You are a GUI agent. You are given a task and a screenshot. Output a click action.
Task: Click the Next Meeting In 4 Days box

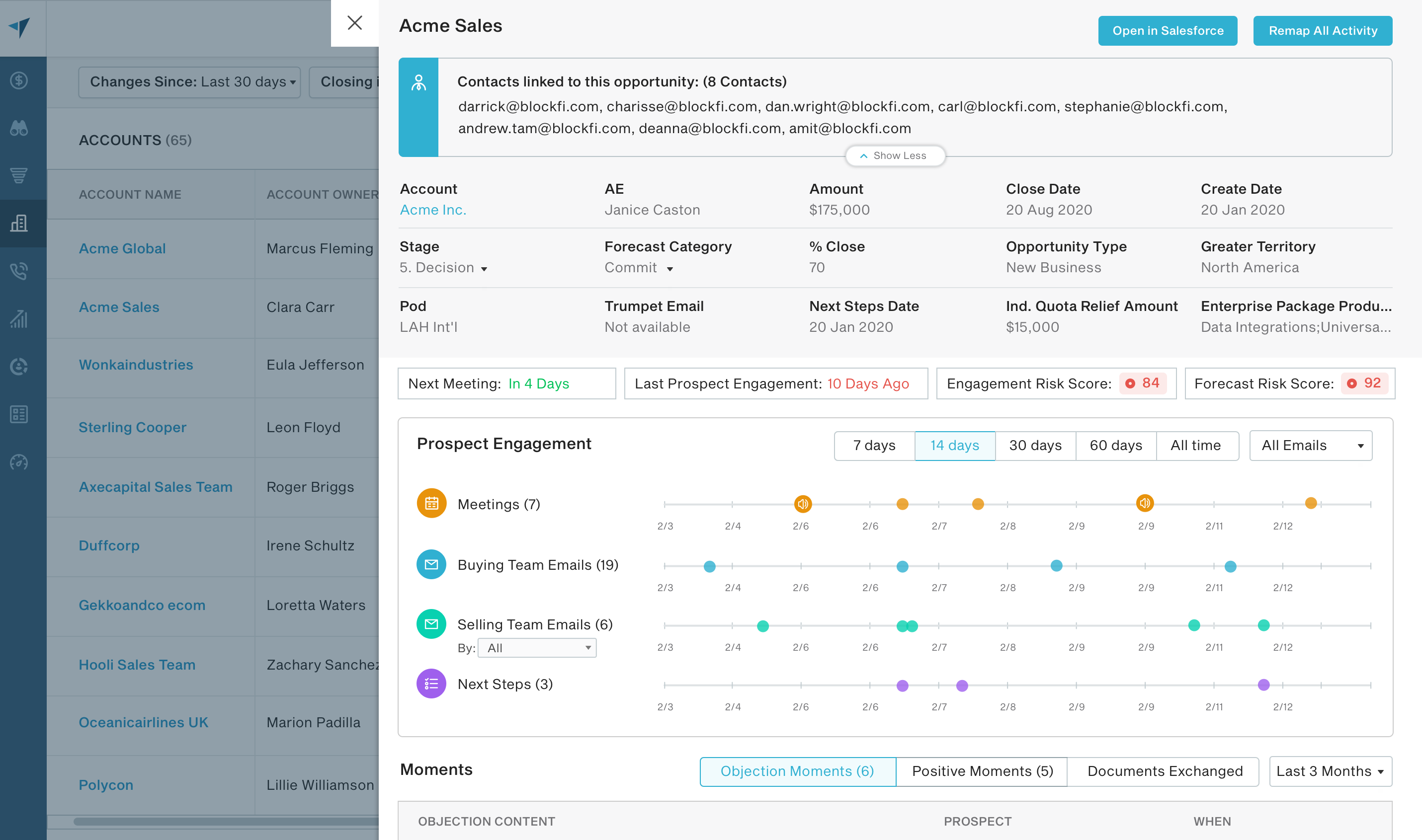pyautogui.click(x=507, y=384)
